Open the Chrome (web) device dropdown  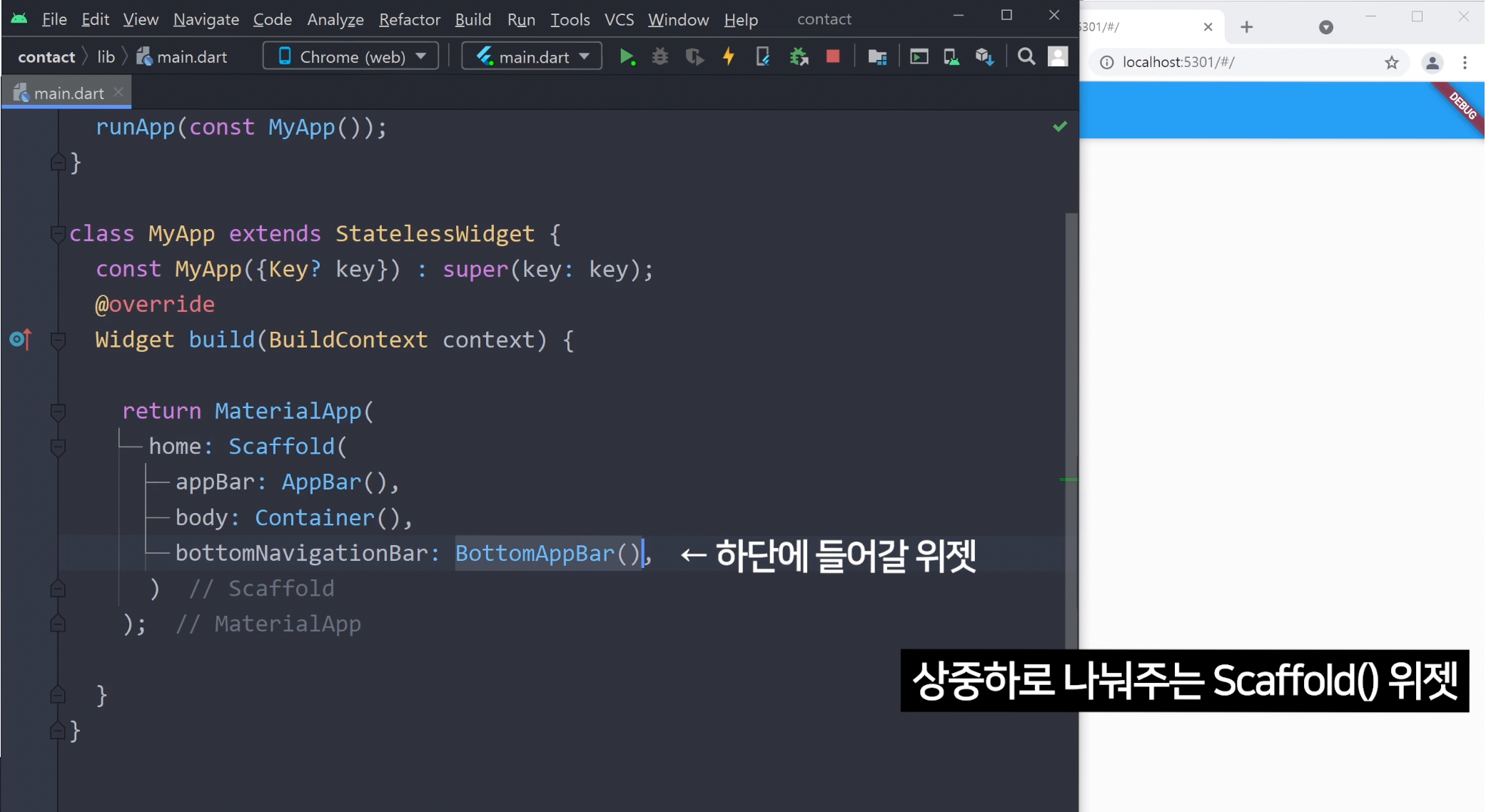[x=351, y=56]
